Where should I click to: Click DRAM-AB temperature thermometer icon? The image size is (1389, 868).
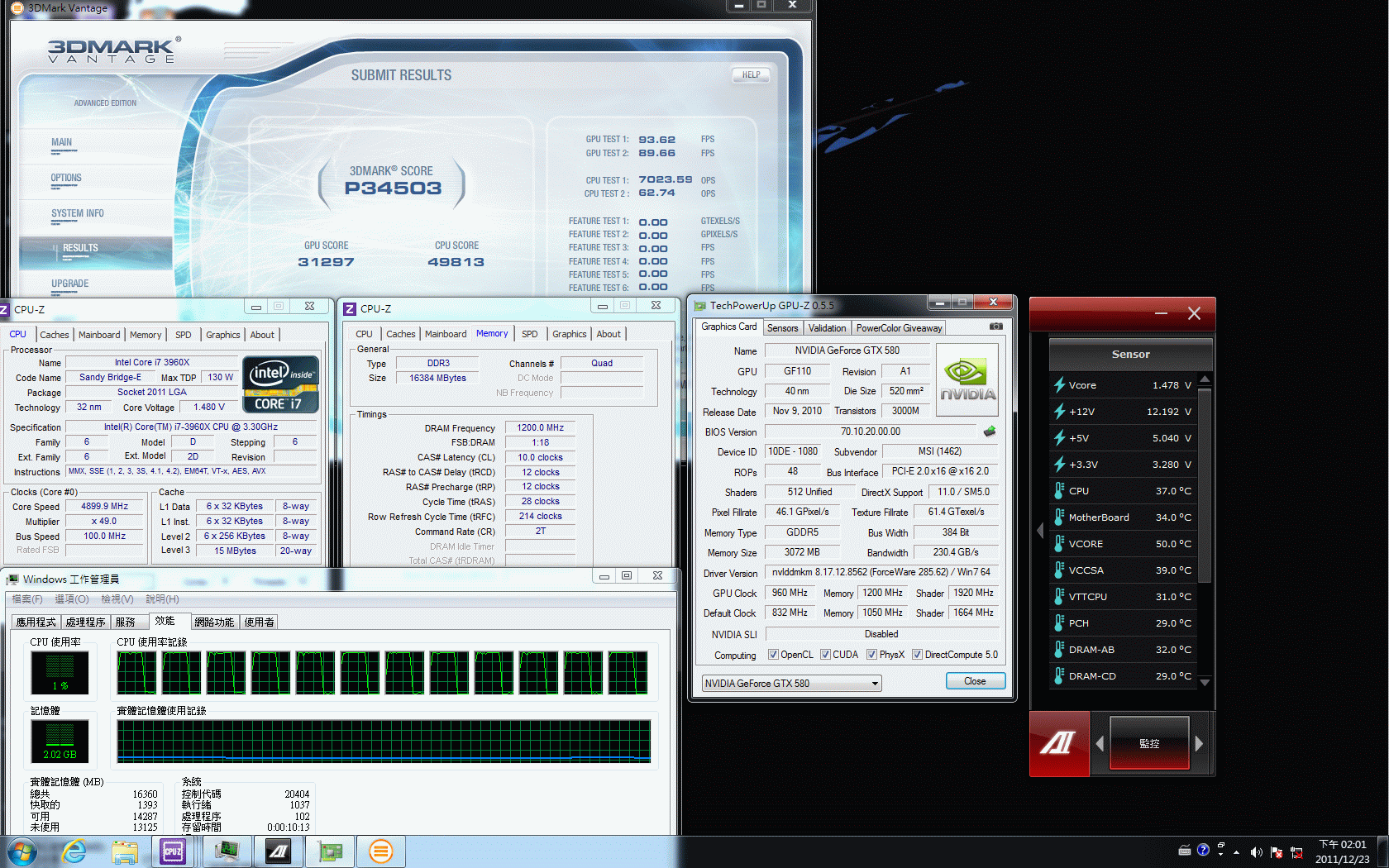point(1059,649)
